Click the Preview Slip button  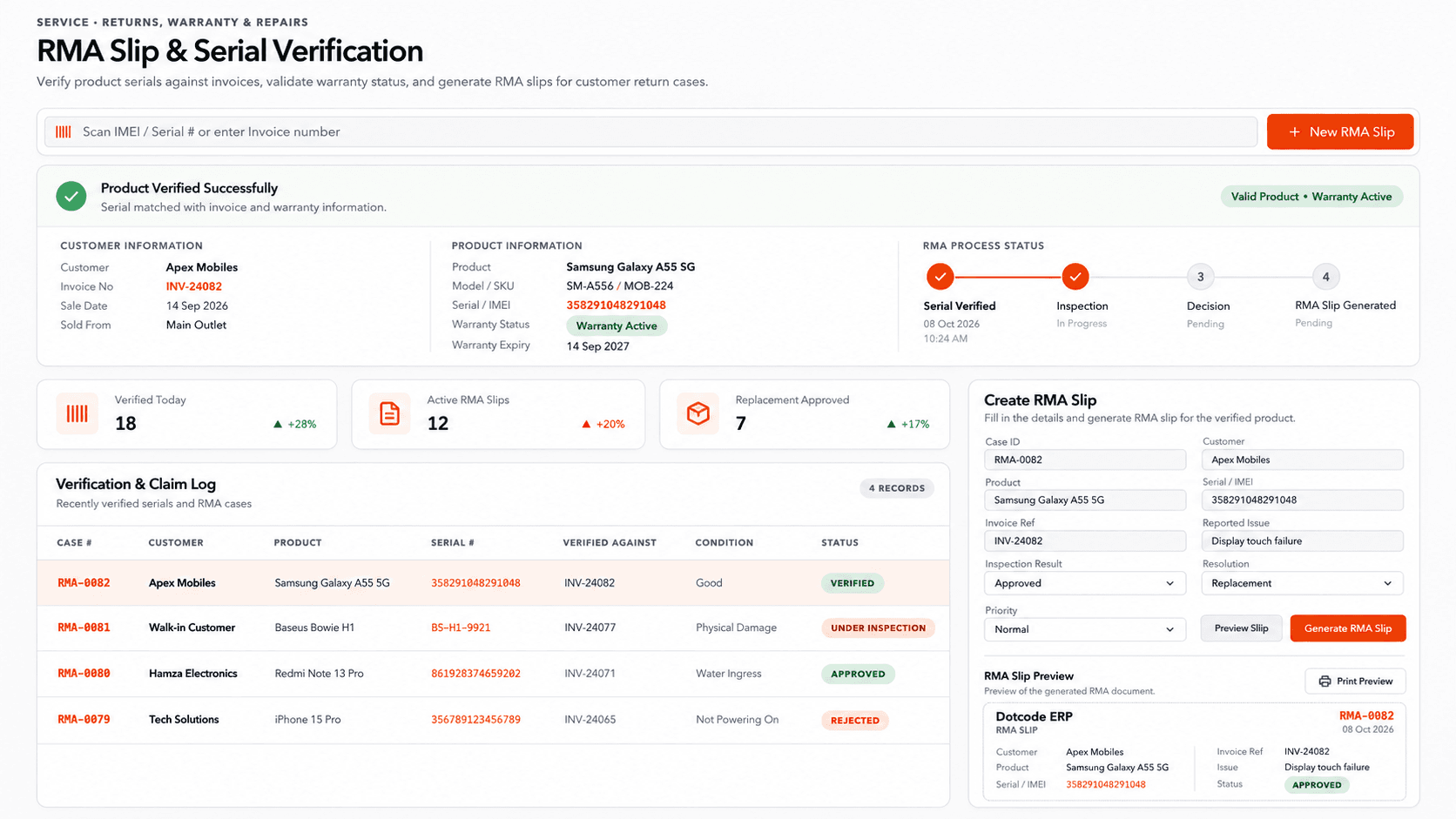click(x=1241, y=628)
